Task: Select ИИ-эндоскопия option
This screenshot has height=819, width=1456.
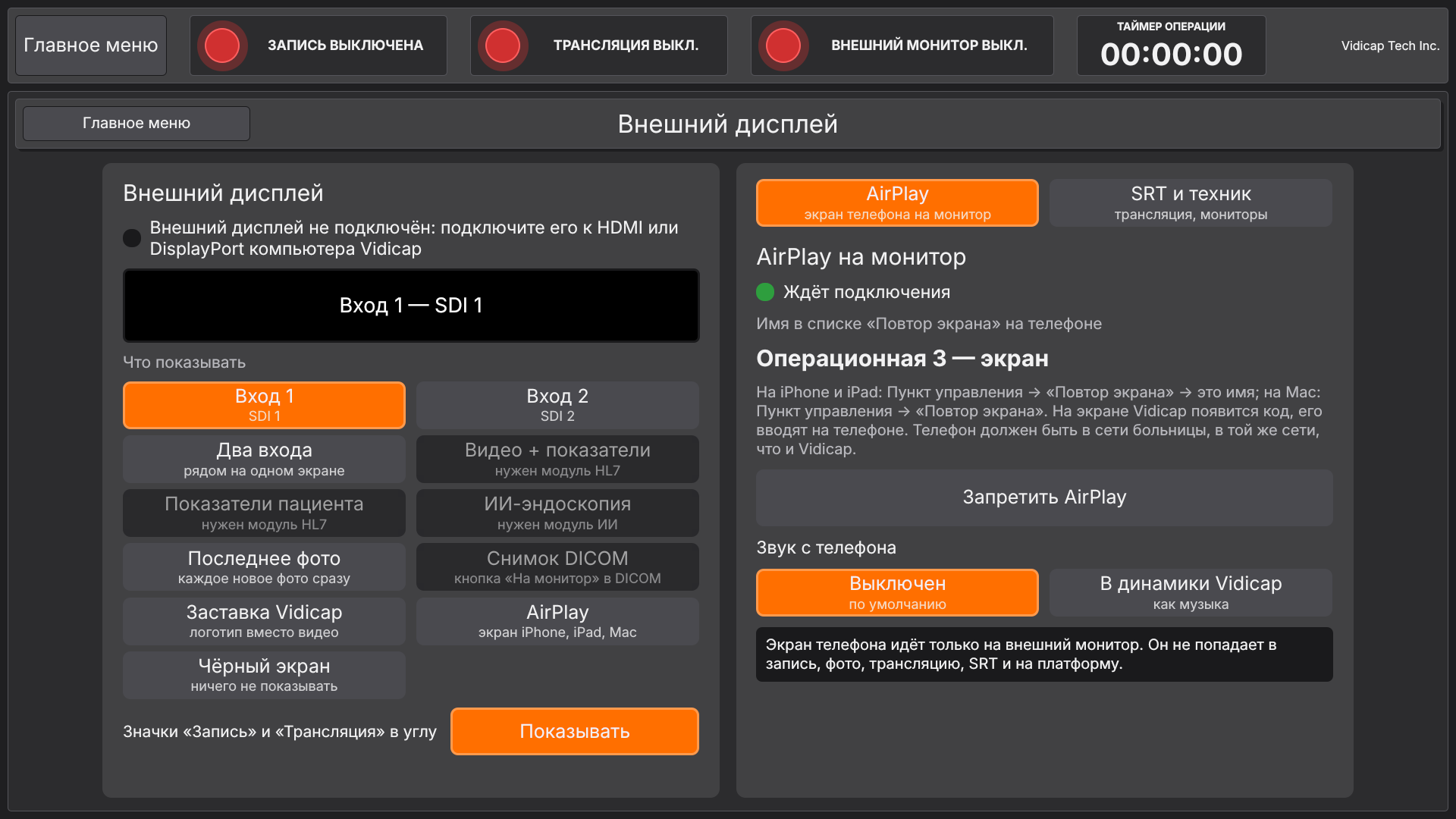Action: [557, 513]
